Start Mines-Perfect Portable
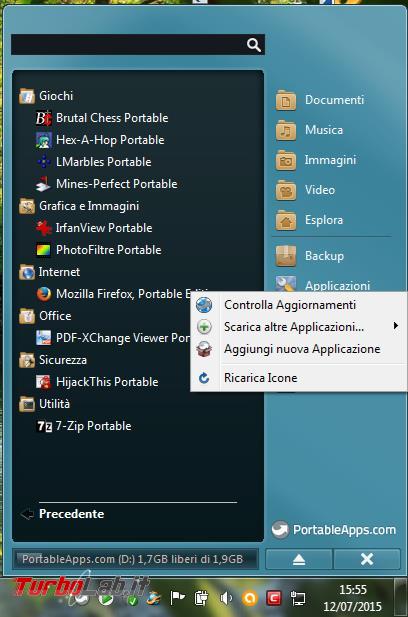The height and width of the screenshot is (617, 408). click(x=107, y=184)
